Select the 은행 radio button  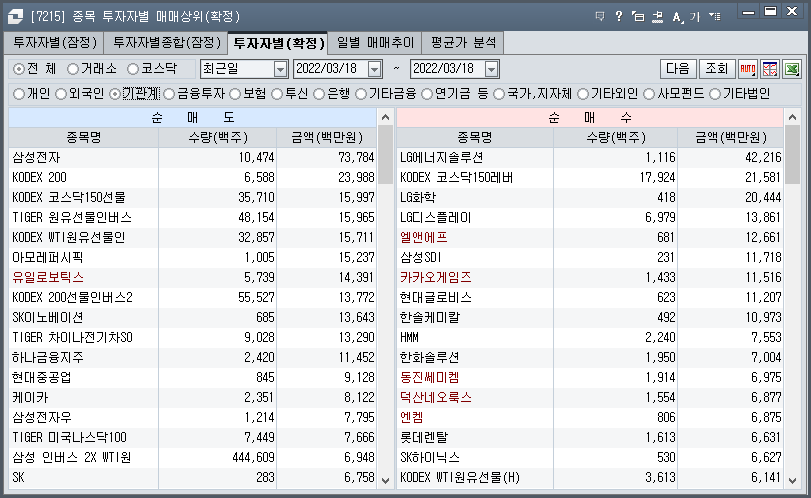(x=319, y=94)
